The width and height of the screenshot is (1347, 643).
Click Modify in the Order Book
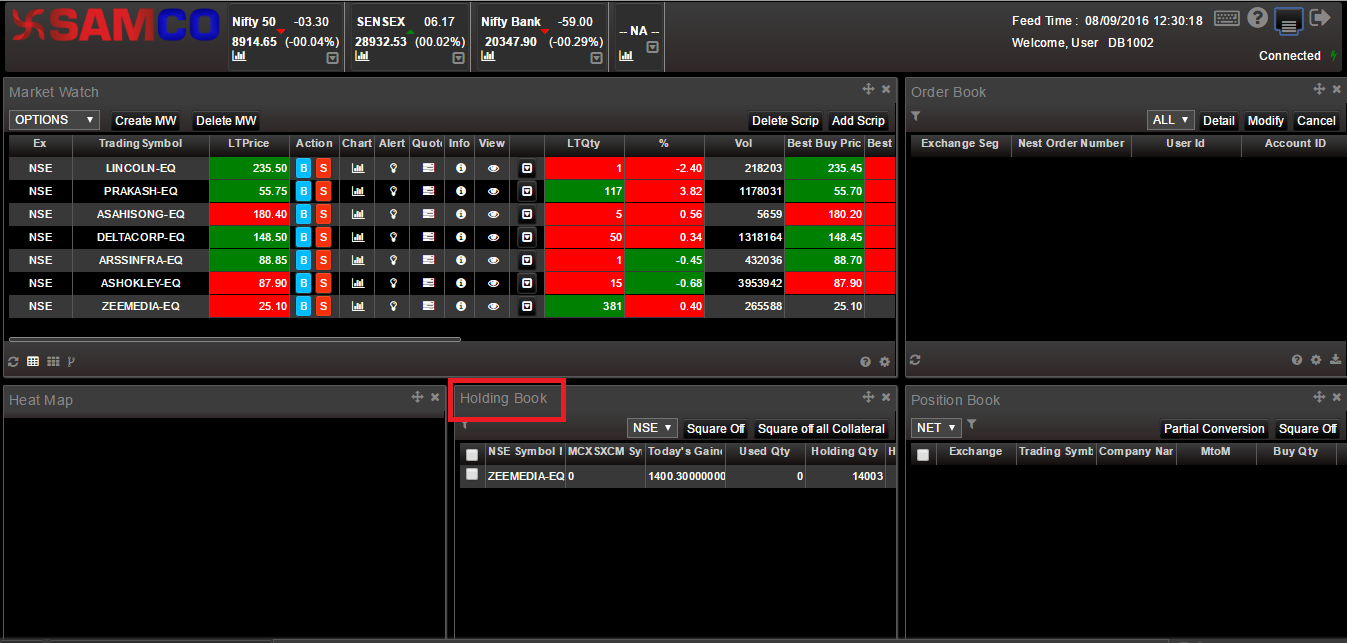1266,121
